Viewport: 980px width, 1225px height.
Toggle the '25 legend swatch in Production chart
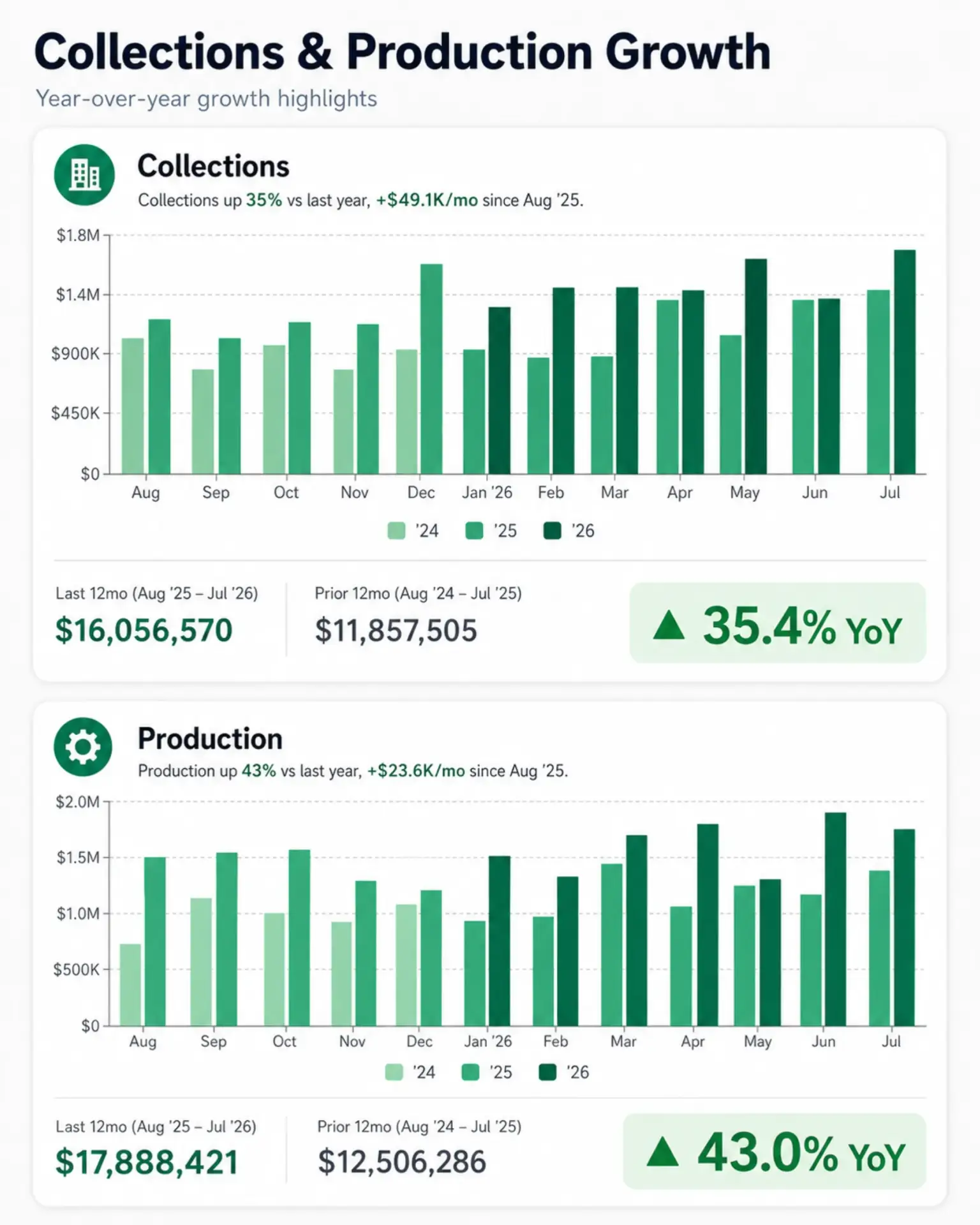pyautogui.click(x=470, y=1073)
